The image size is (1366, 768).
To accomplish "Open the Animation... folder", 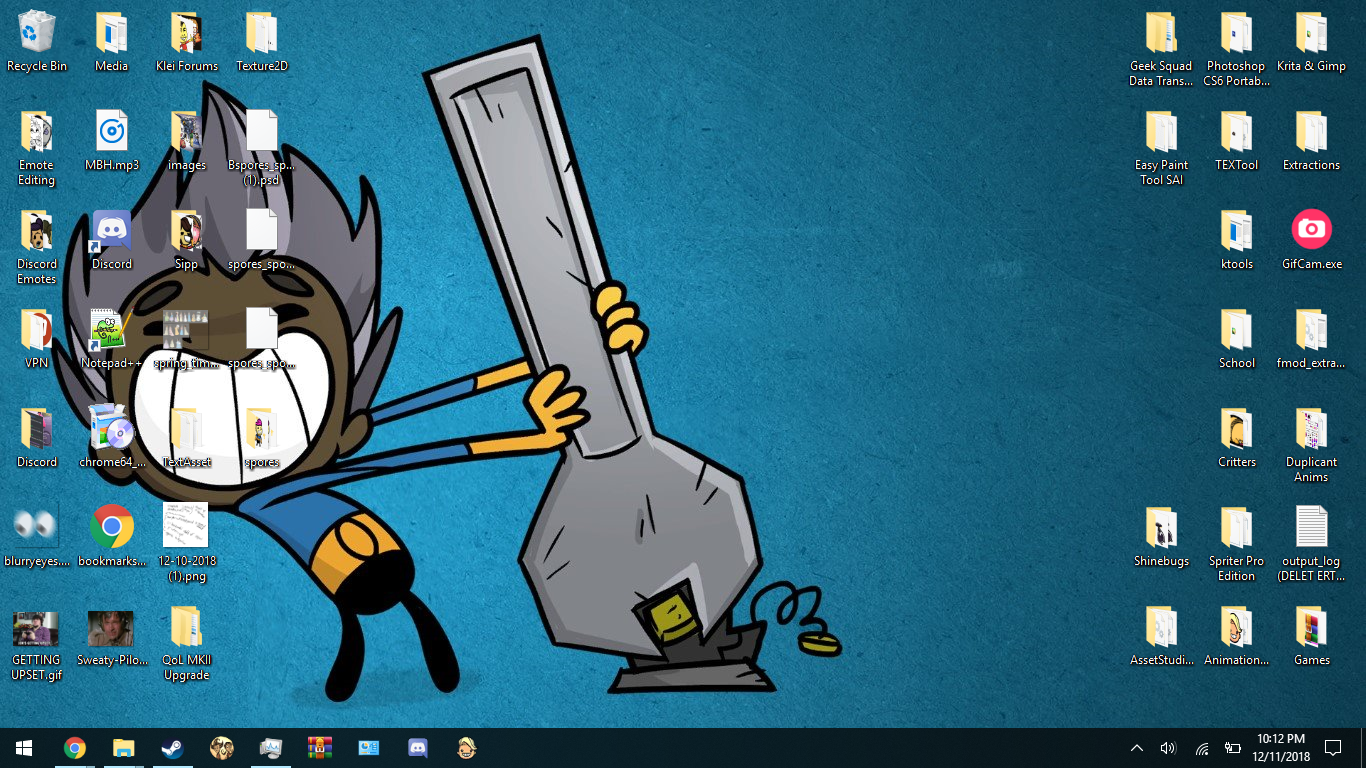I will pos(1236,636).
